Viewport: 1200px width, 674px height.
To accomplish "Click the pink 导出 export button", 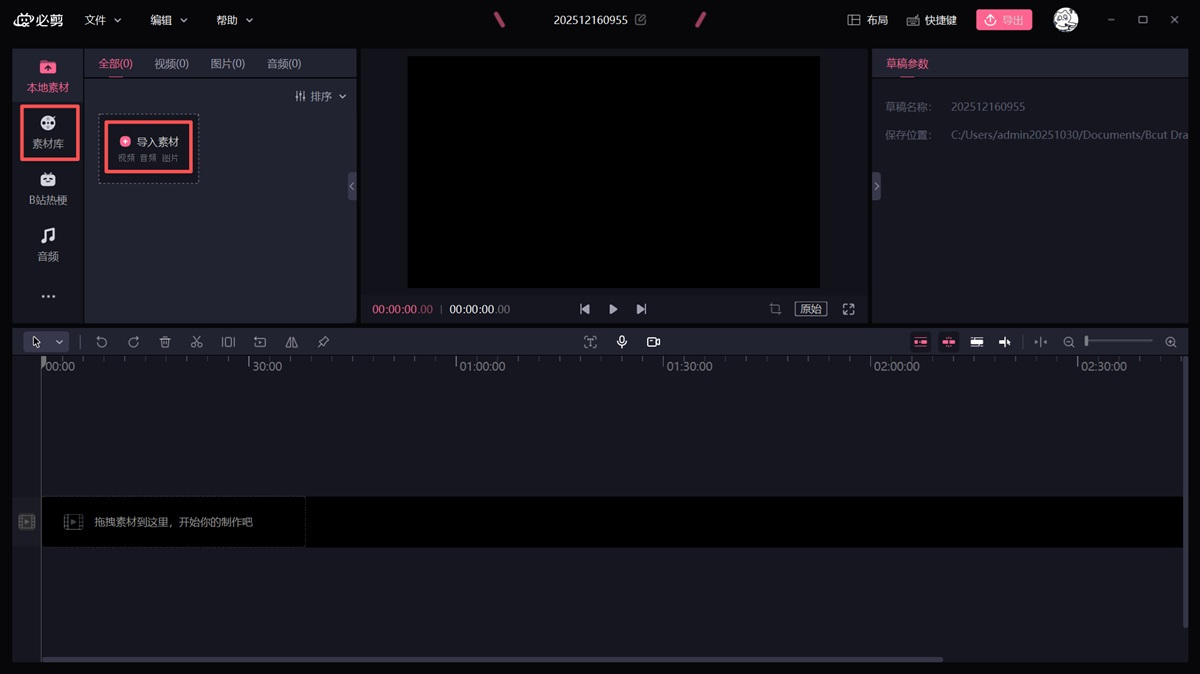I will tap(1003, 20).
